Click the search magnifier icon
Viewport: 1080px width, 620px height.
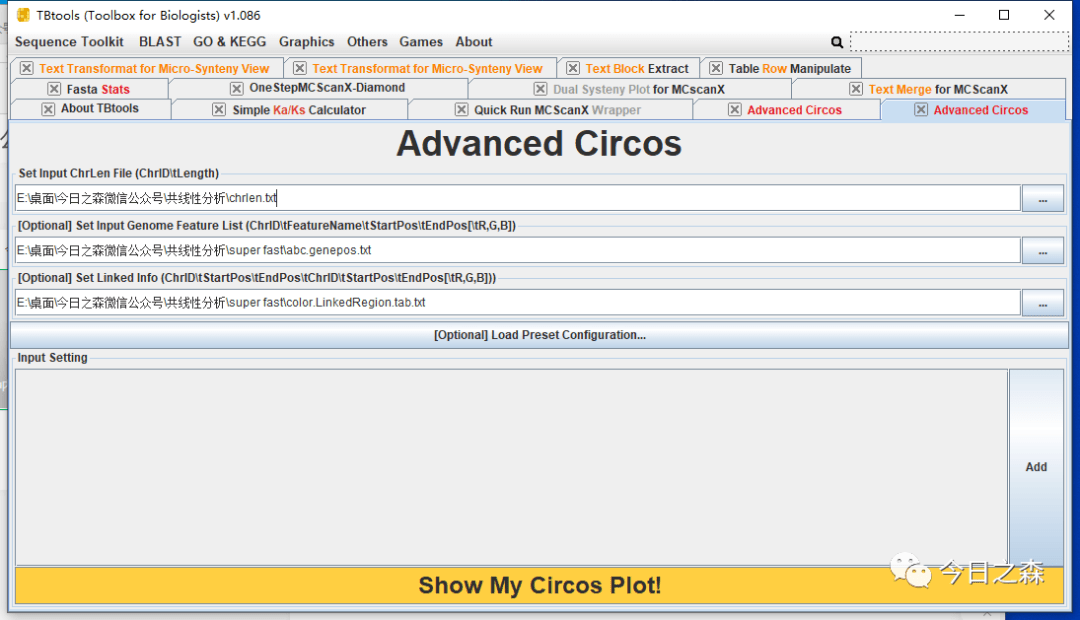point(837,42)
